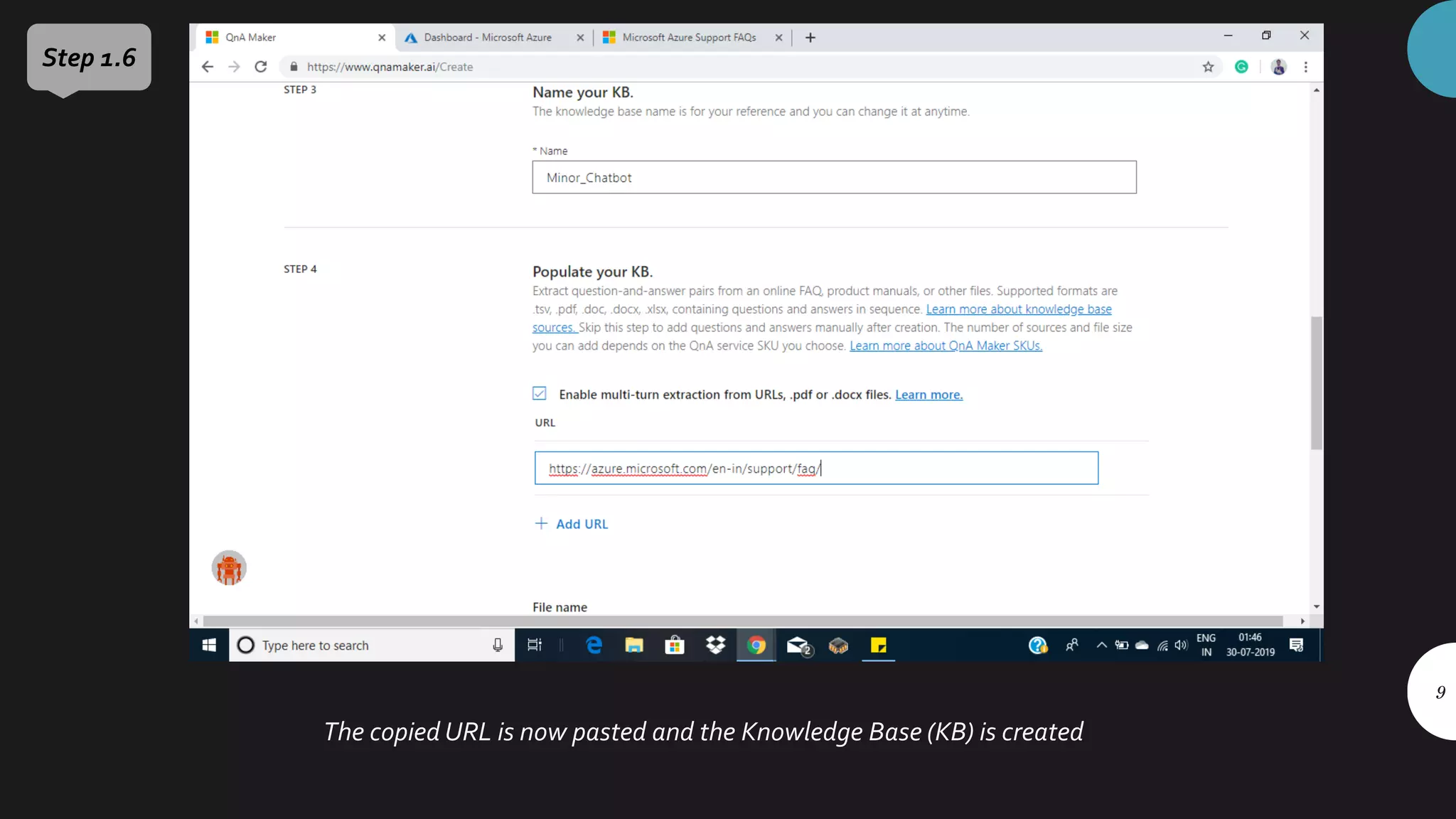Open the Grammarly extension icon
Screen dimensions: 1456x819
point(1241,67)
